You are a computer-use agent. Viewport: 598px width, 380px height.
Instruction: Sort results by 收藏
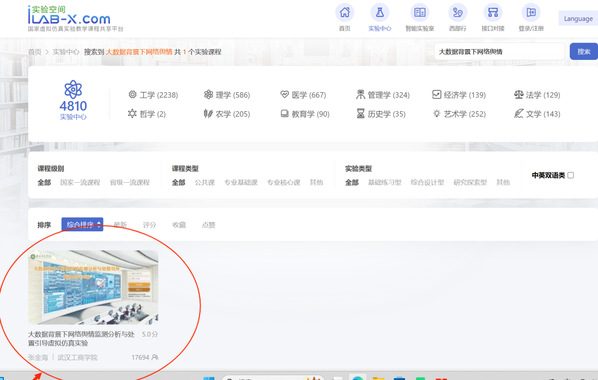point(179,225)
